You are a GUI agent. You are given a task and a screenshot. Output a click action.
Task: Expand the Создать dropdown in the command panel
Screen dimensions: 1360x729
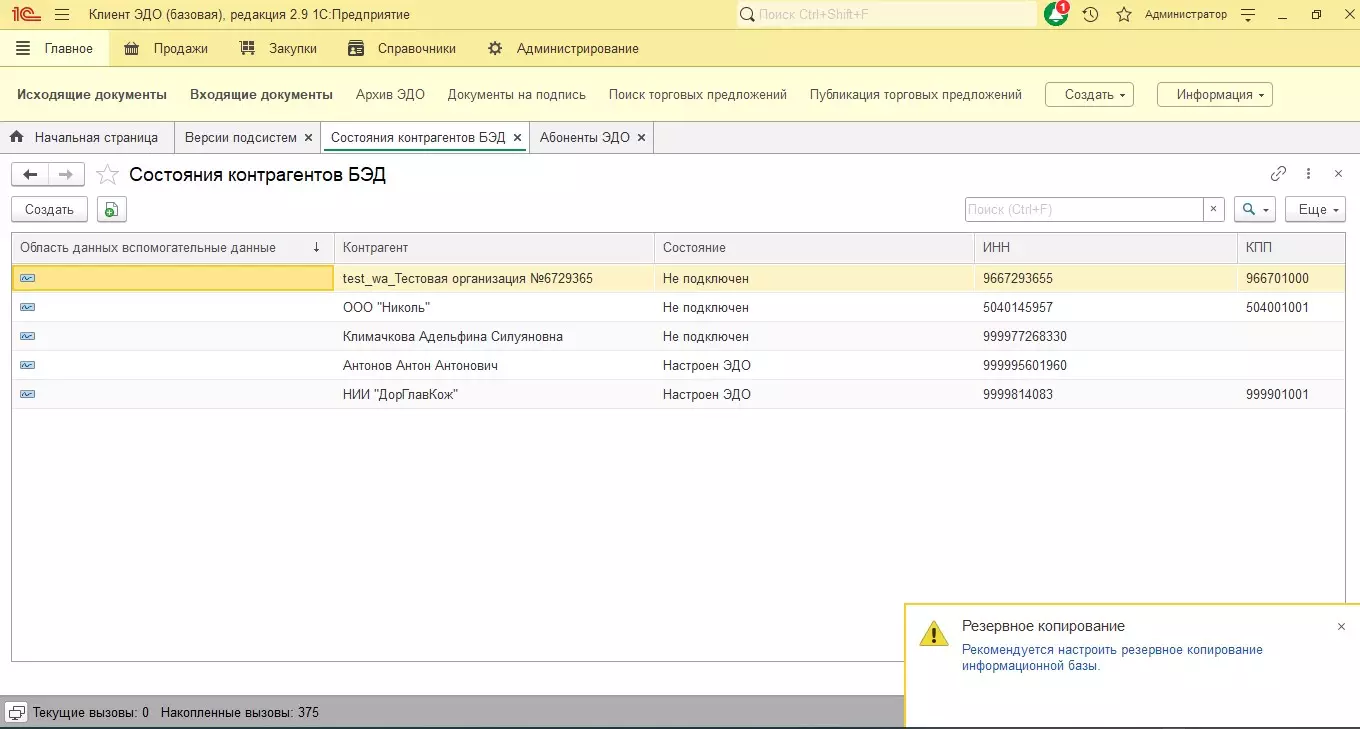click(x=1089, y=94)
